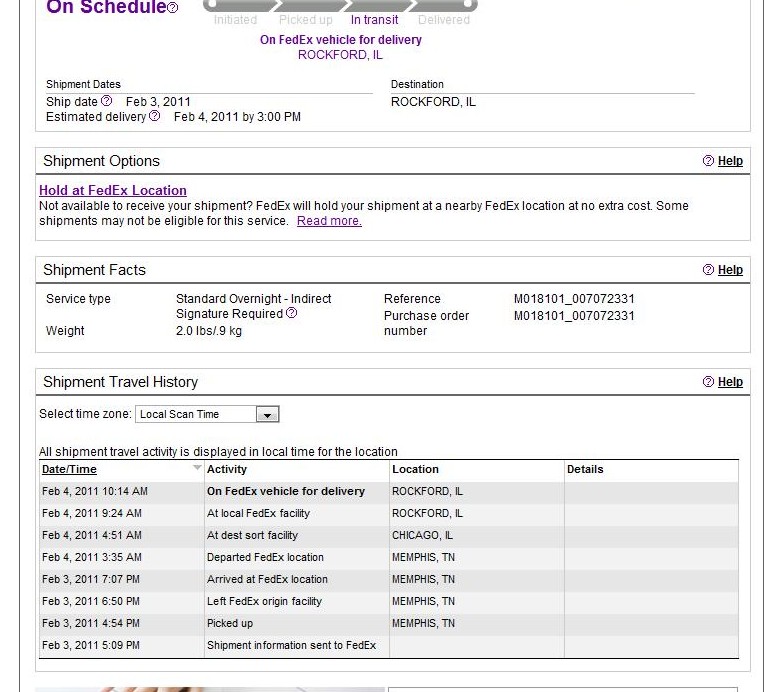The height and width of the screenshot is (692, 774).
Task: Click the bold On FedEx vehicle for delivery activity
Action: (286, 491)
